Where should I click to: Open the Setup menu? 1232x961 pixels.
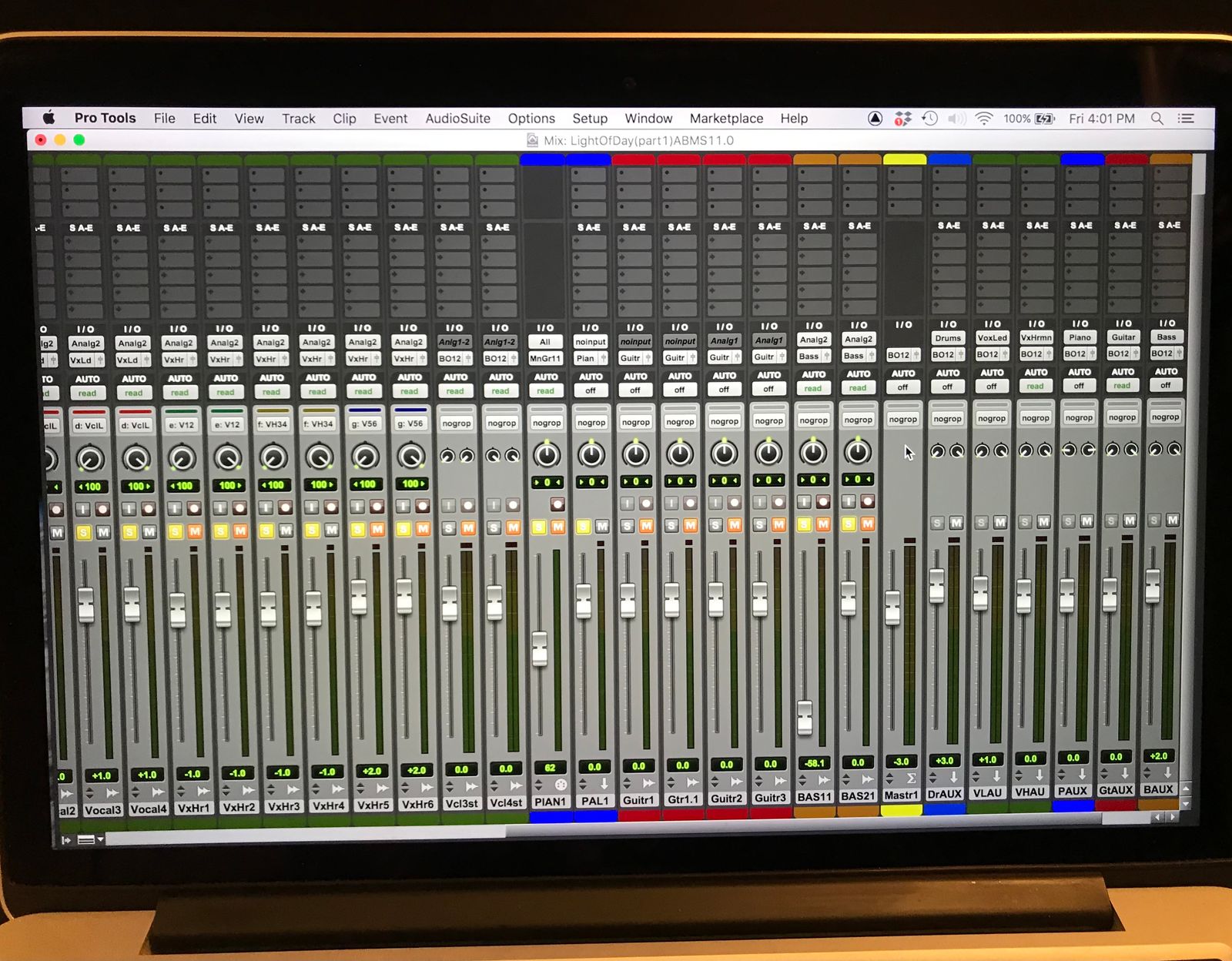[x=589, y=119]
